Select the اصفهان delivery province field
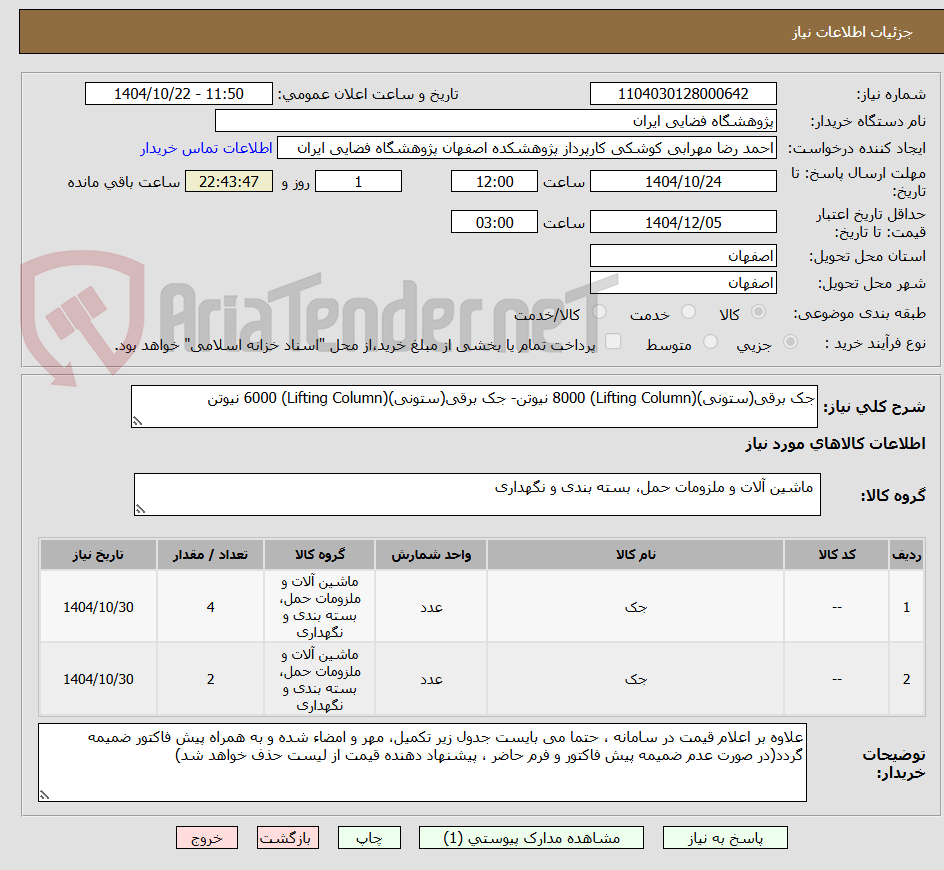The width and height of the screenshot is (944, 870). 683,255
